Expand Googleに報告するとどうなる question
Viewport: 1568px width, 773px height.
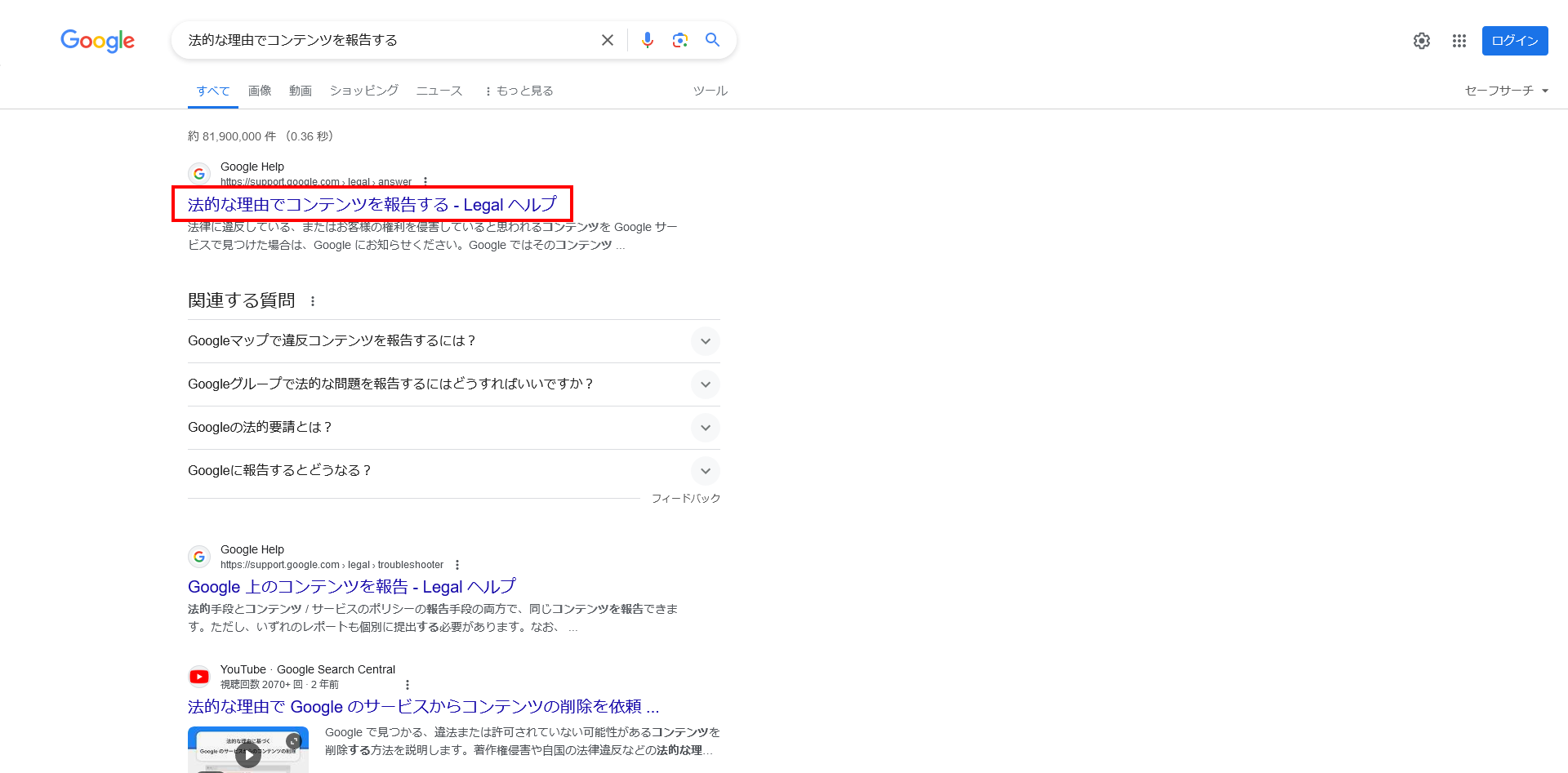pos(454,471)
